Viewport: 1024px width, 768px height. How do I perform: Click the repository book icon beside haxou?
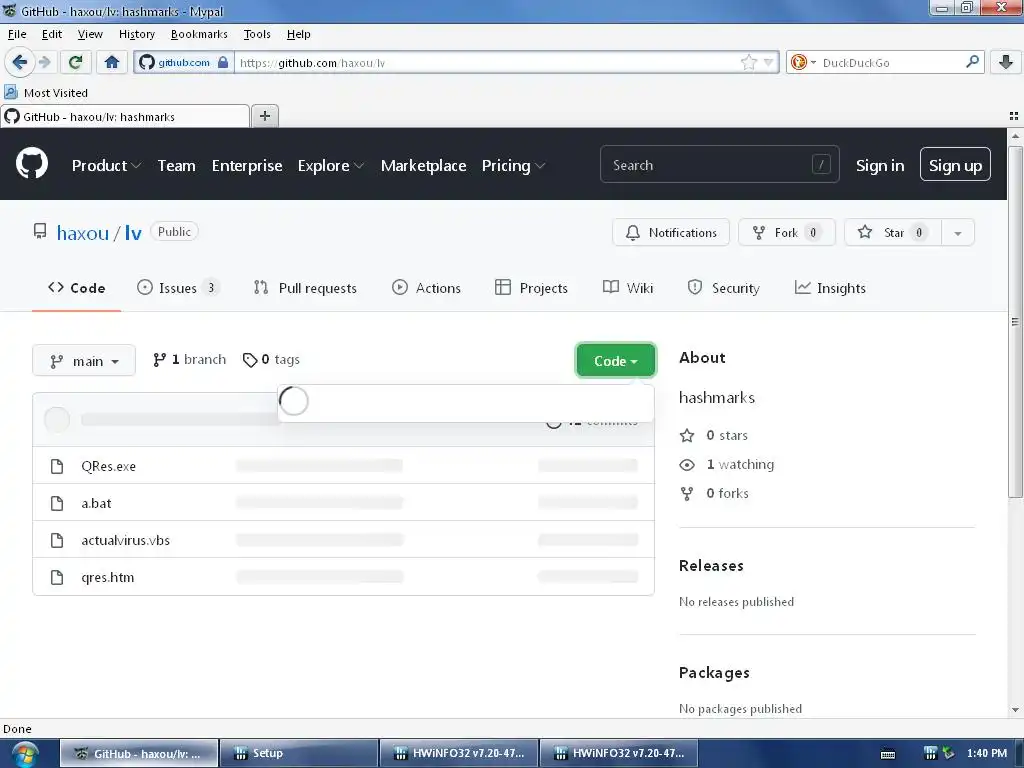[x=40, y=231]
